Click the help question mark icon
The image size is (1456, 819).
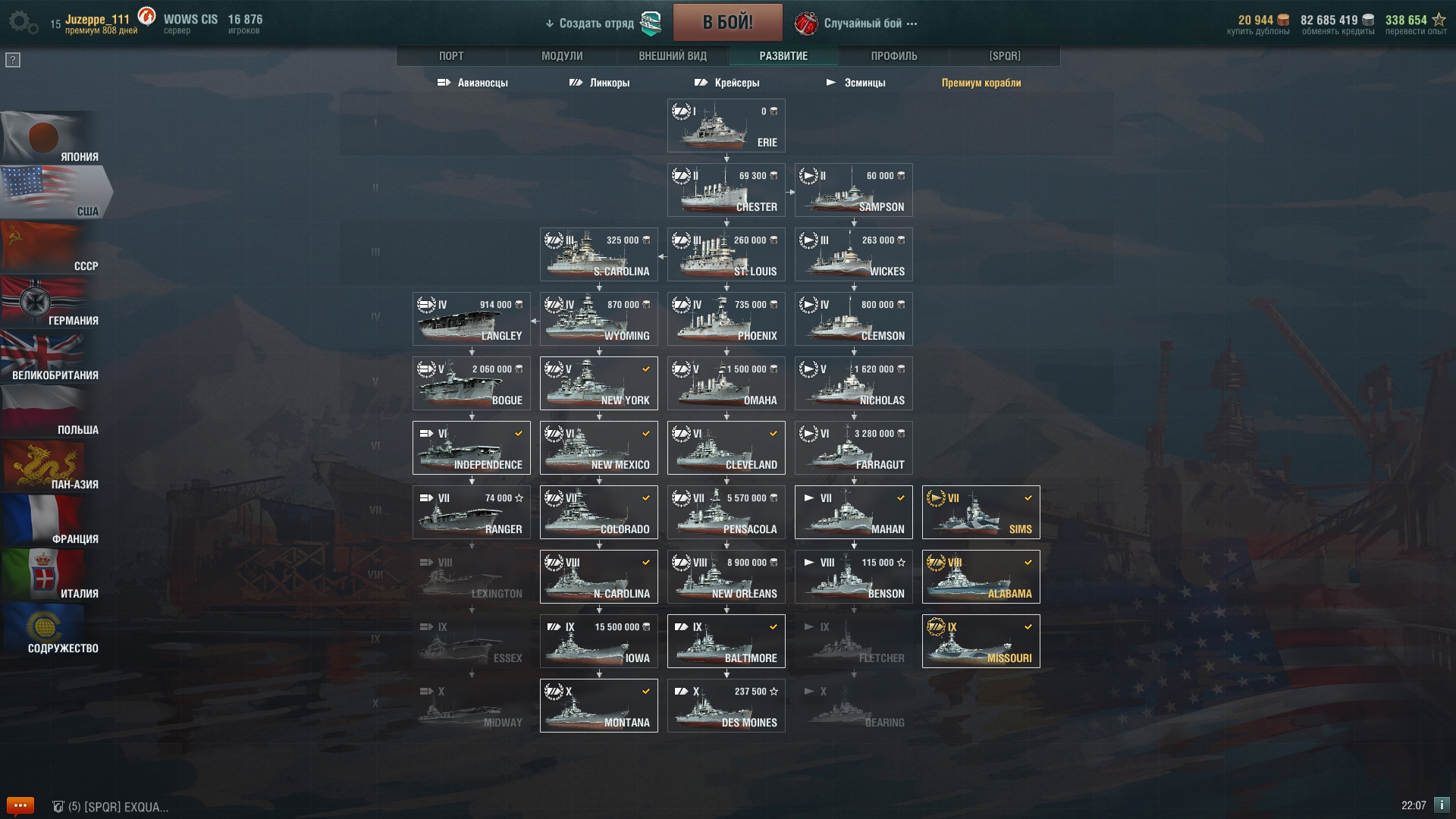(13, 60)
